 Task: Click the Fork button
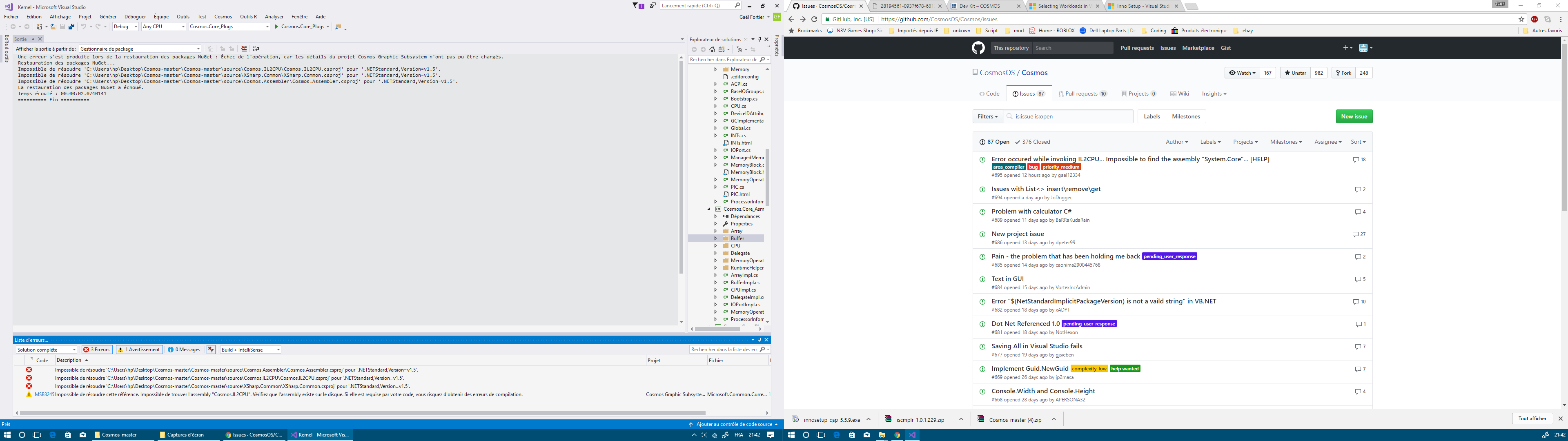1343,73
